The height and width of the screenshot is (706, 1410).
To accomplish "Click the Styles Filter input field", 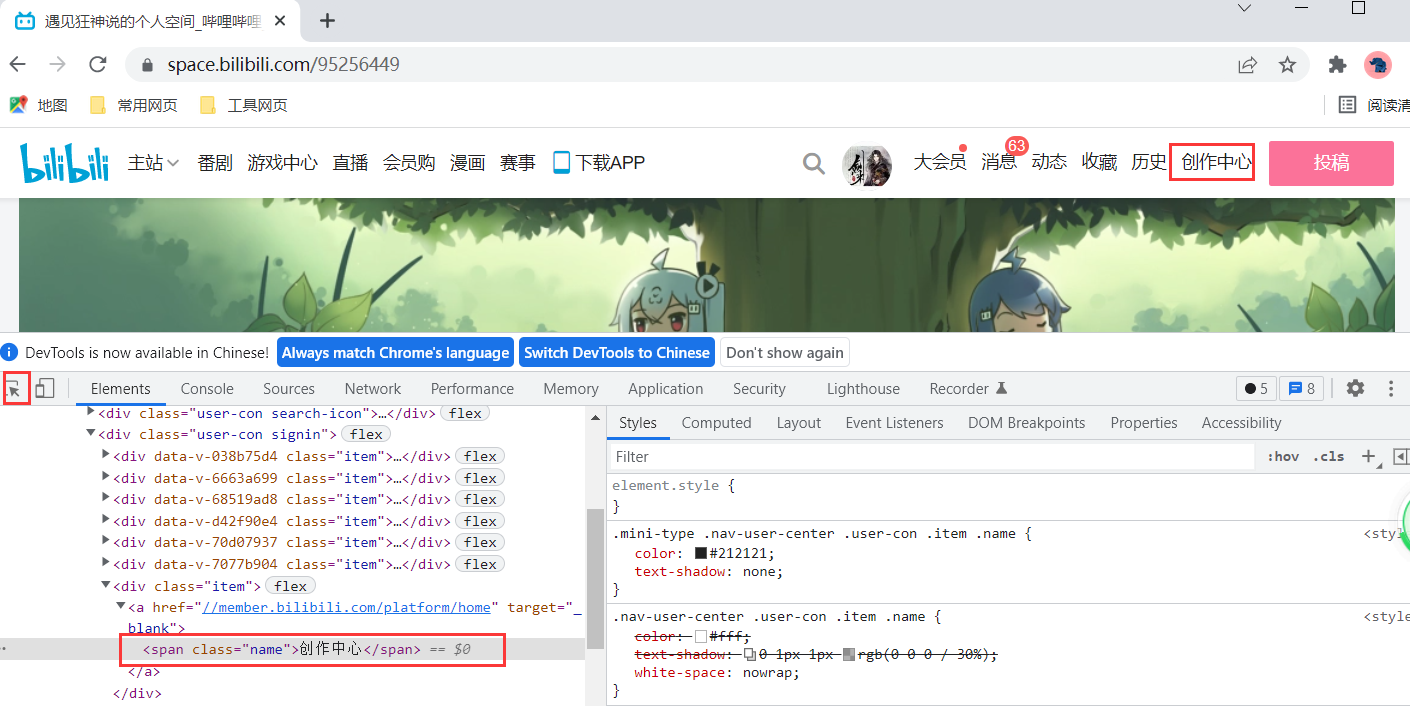I will [932, 456].
